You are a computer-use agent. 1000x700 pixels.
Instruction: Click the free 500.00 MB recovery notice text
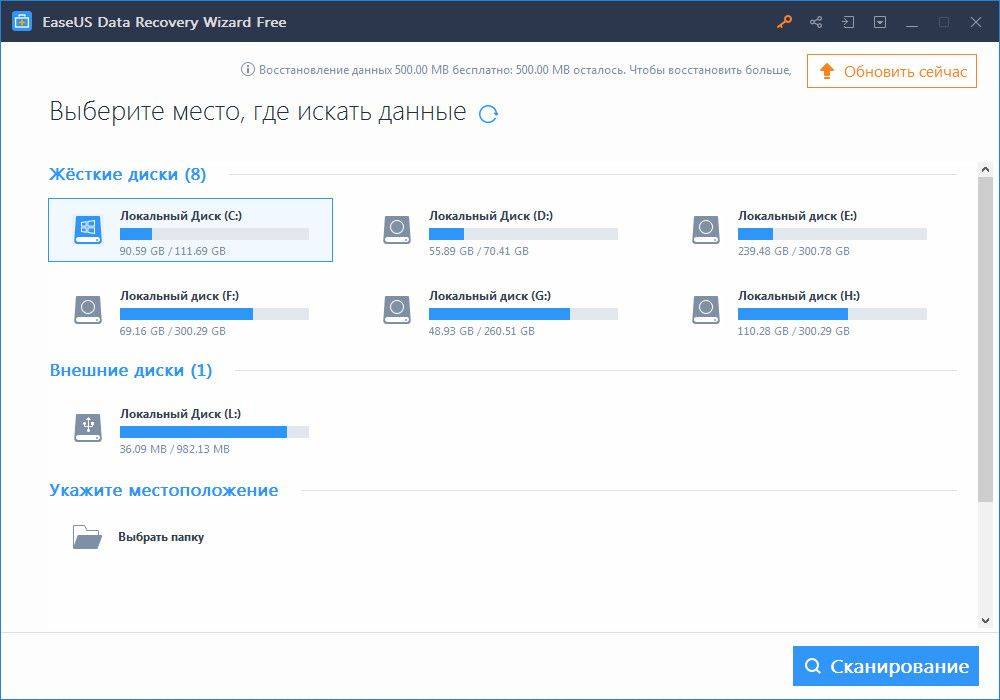click(525, 69)
